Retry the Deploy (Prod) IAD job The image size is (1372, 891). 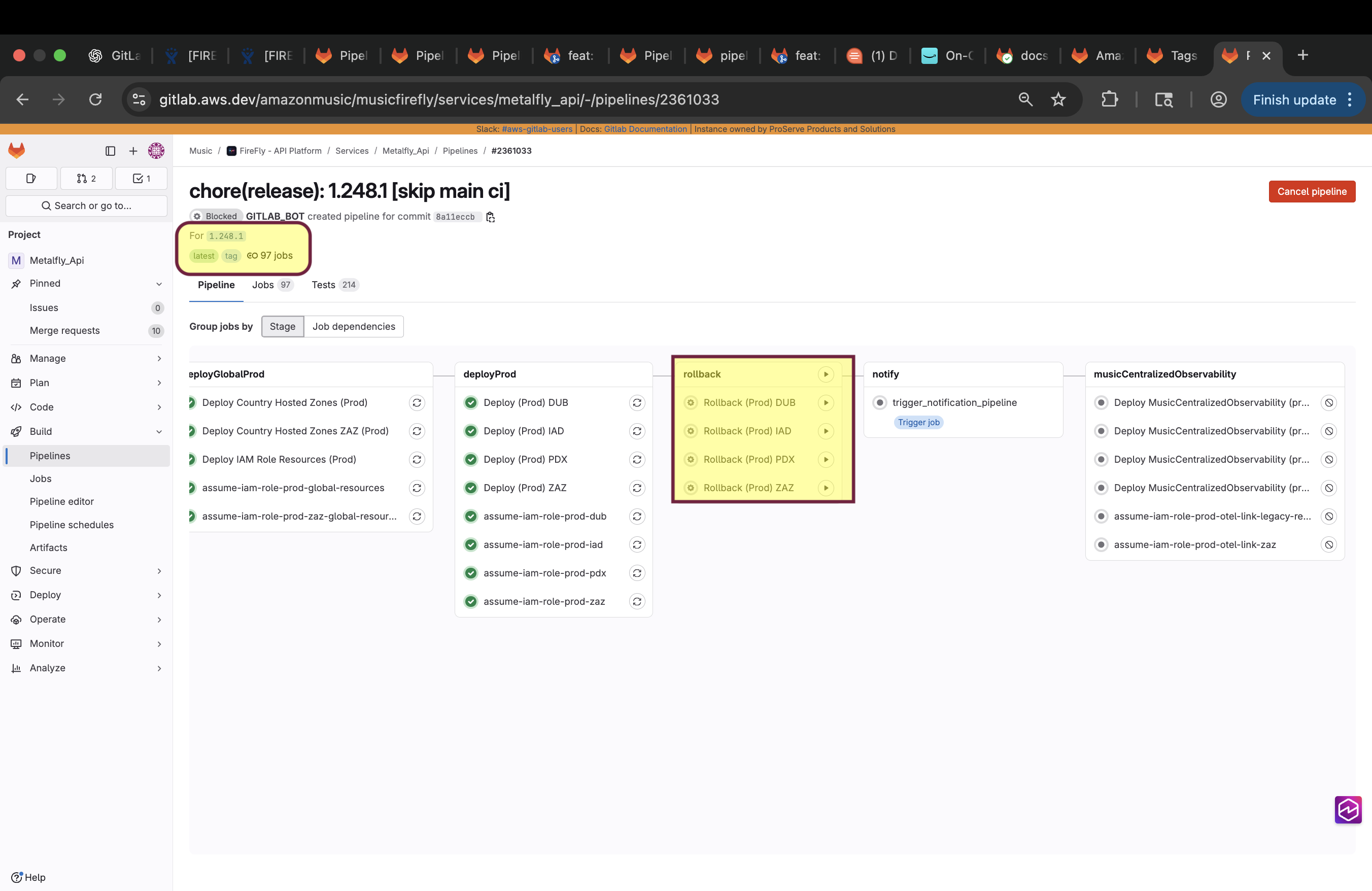tap(636, 431)
